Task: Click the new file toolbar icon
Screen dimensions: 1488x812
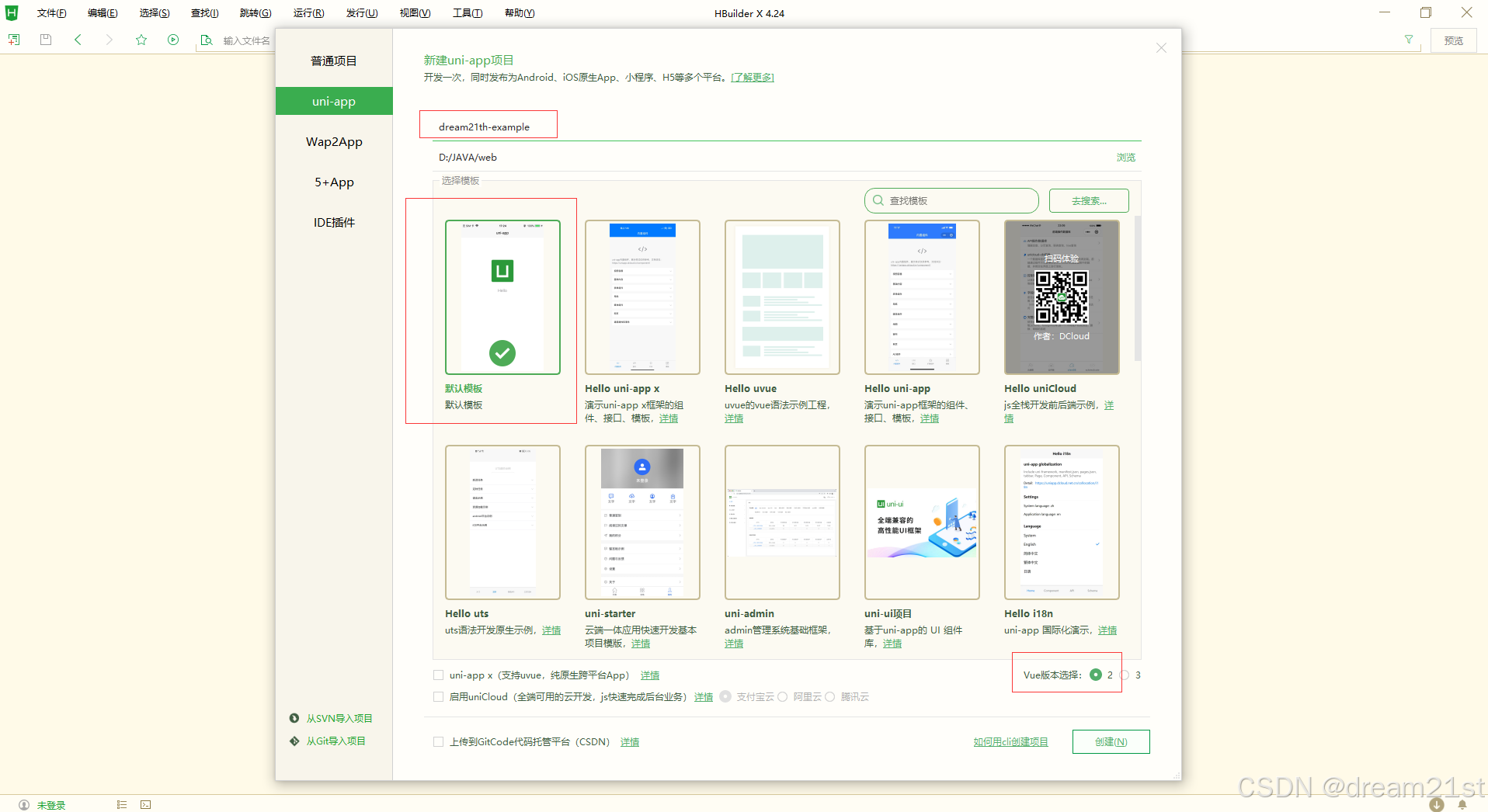Action: click(x=14, y=40)
